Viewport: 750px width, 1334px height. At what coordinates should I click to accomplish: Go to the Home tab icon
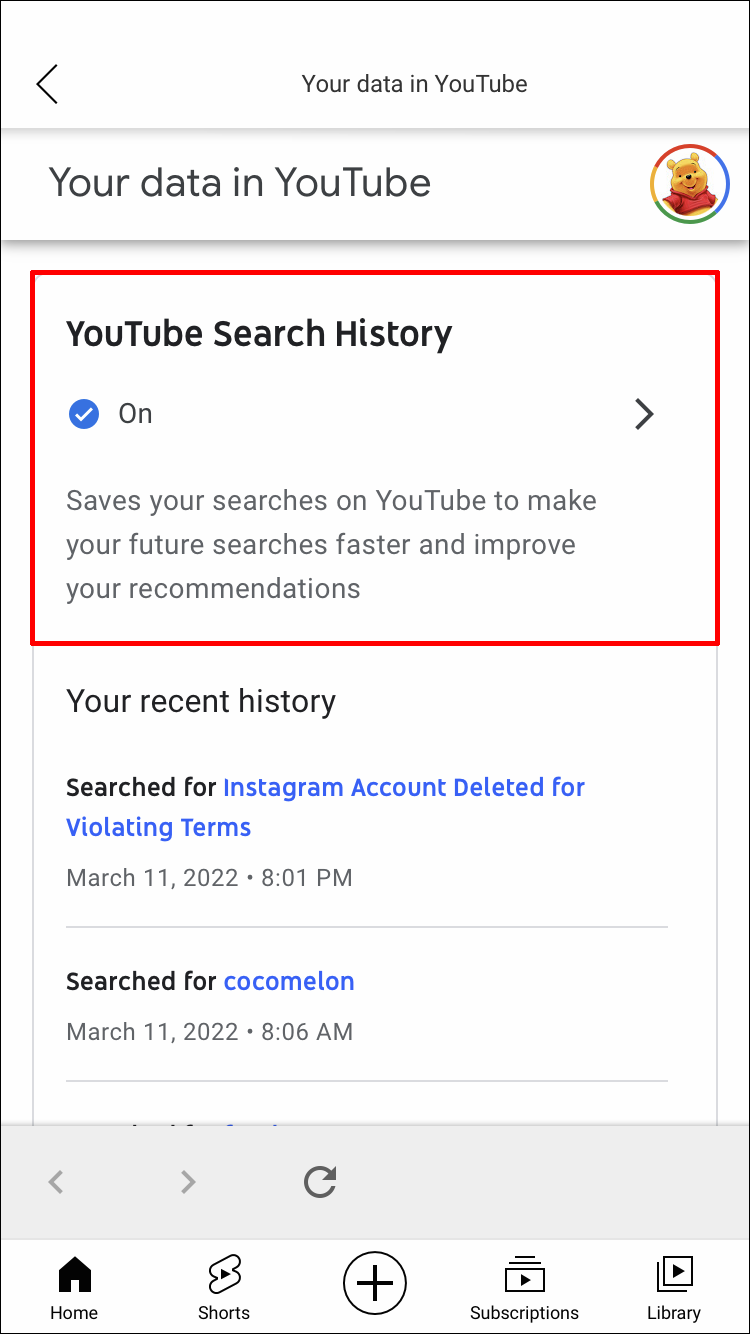[x=75, y=1275]
